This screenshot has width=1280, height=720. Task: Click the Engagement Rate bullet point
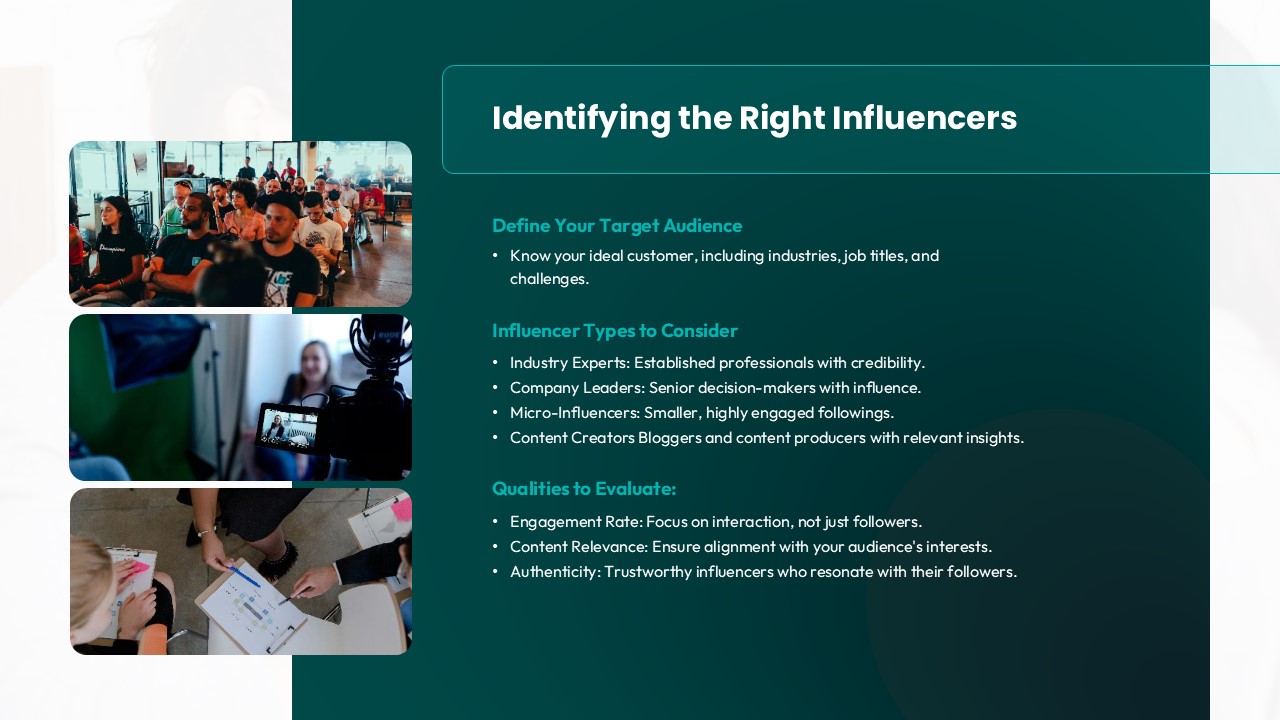tap(716, 522)
